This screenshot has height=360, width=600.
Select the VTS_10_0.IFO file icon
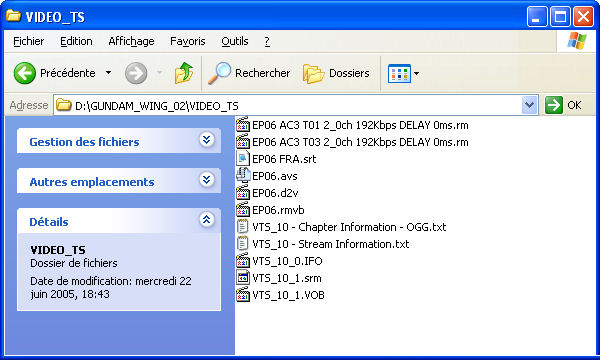(x=243, y=261)
